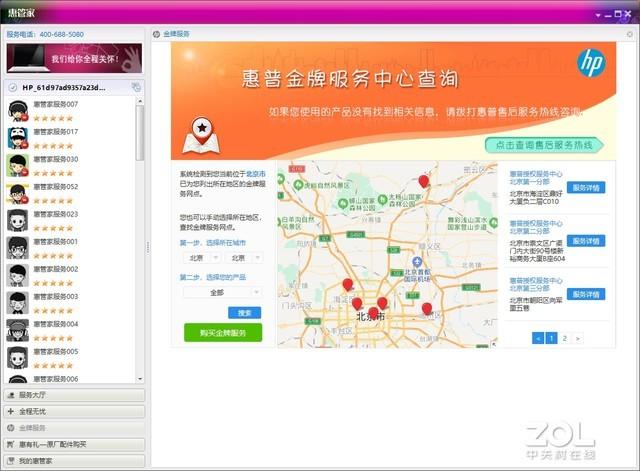640x471 pixels.
Task: Go to previous results page arrow
Action: (538, 338)
